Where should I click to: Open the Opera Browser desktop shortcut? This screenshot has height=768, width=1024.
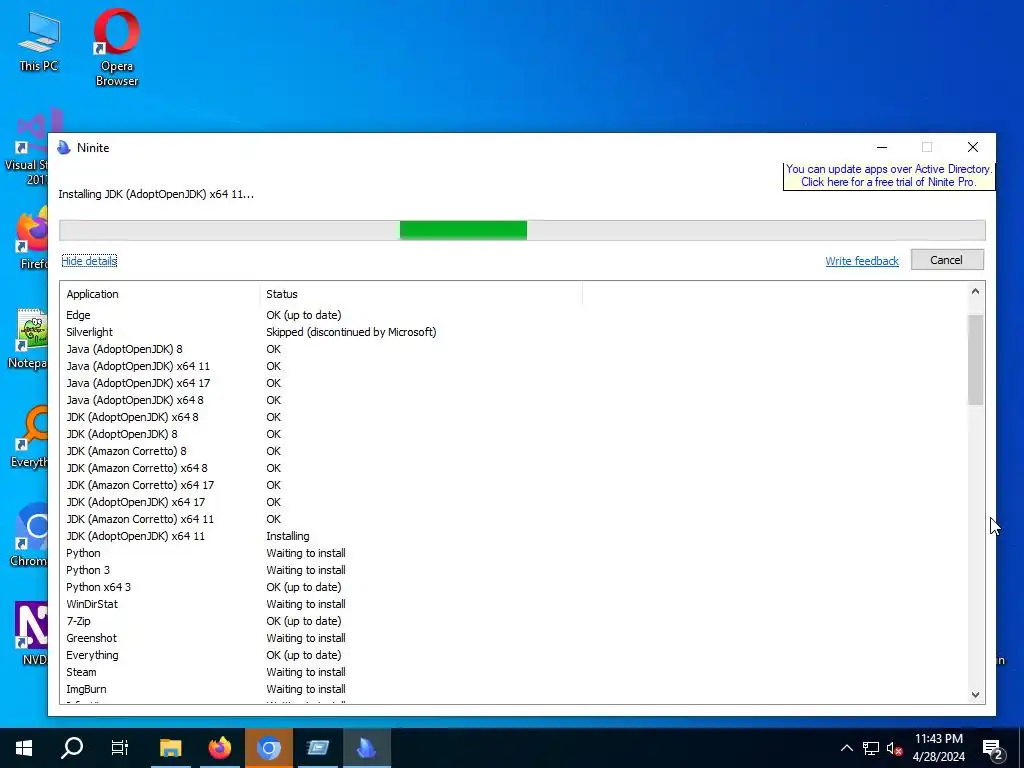pos(116,47)
